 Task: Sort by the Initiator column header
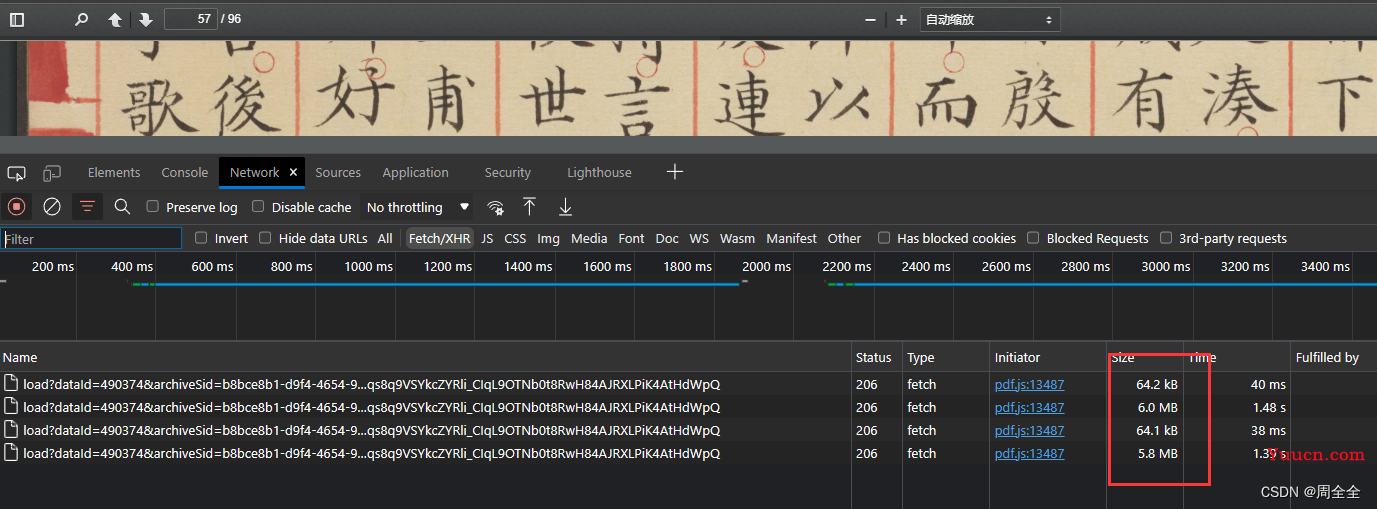coord(1048,357)
